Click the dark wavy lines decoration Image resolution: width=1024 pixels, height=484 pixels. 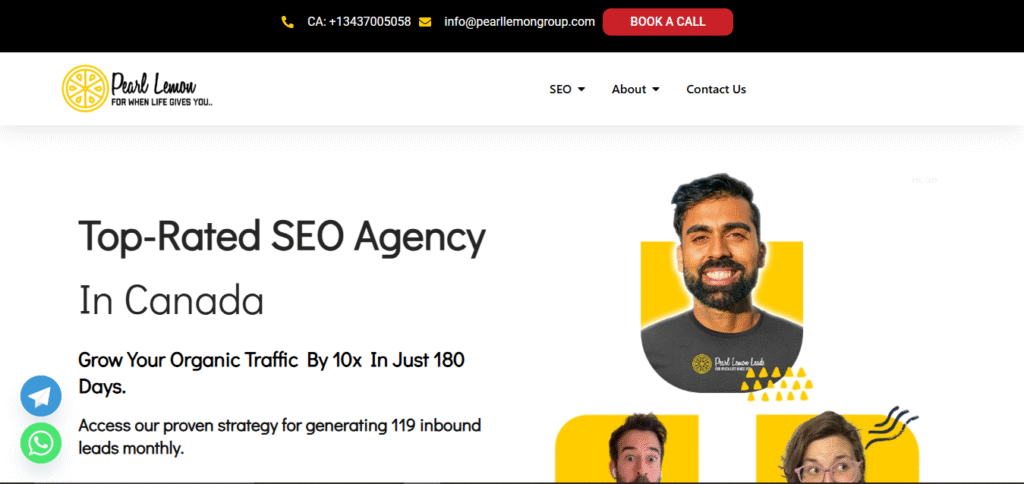pos(891,427)
